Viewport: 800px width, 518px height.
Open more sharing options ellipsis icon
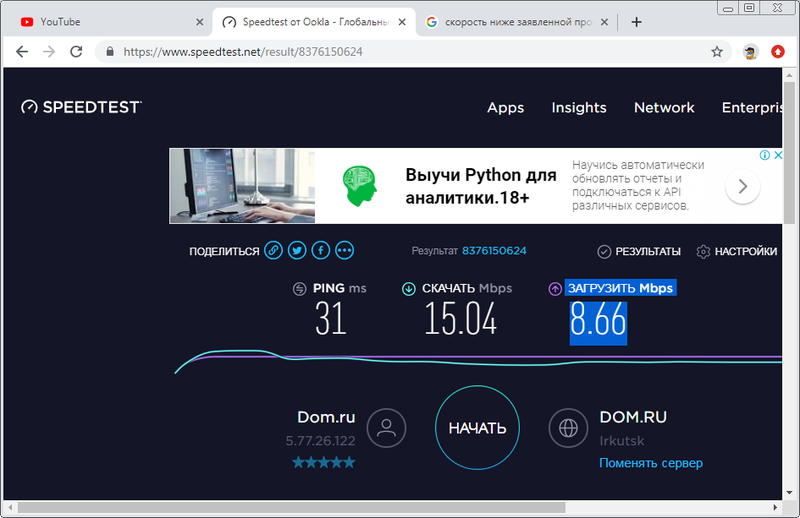click(x=345, y=251)
